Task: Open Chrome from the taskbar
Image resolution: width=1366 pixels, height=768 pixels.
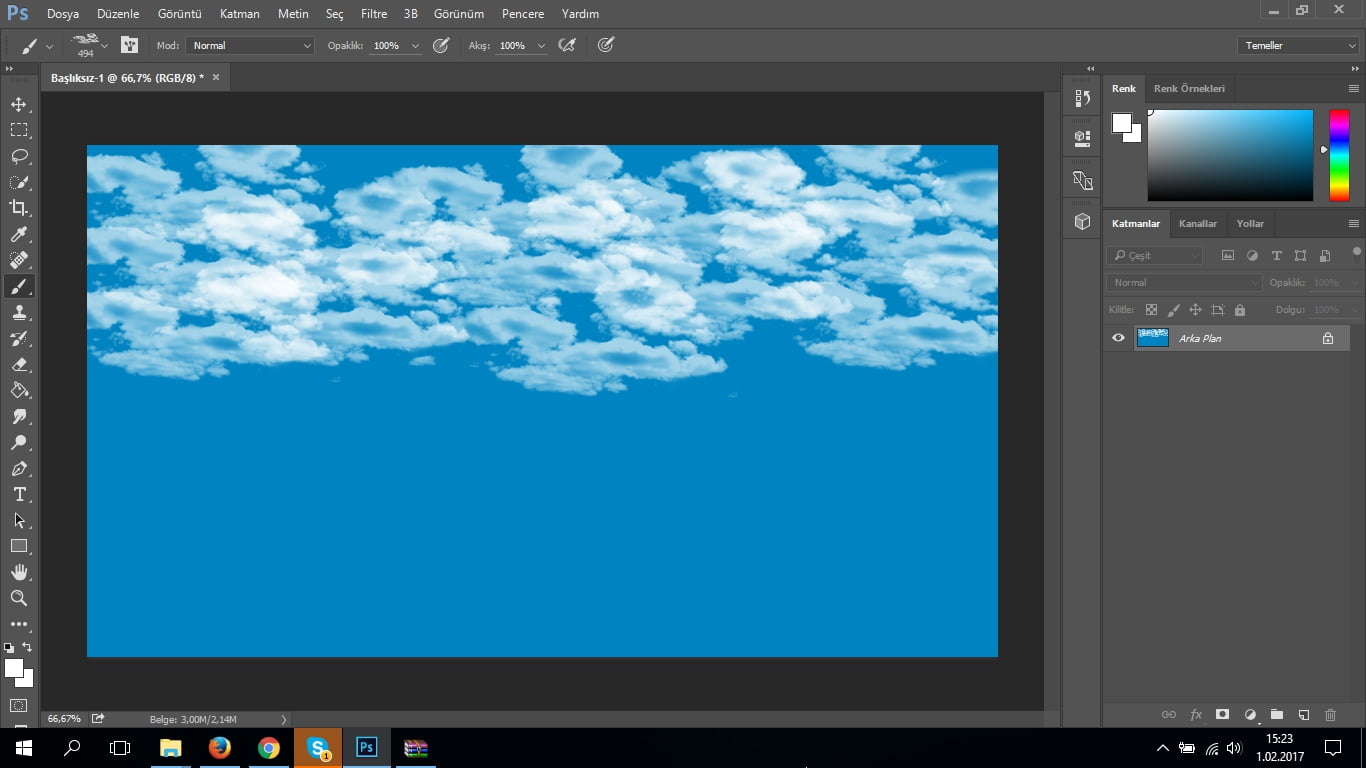Action: (x=268, y=747)
